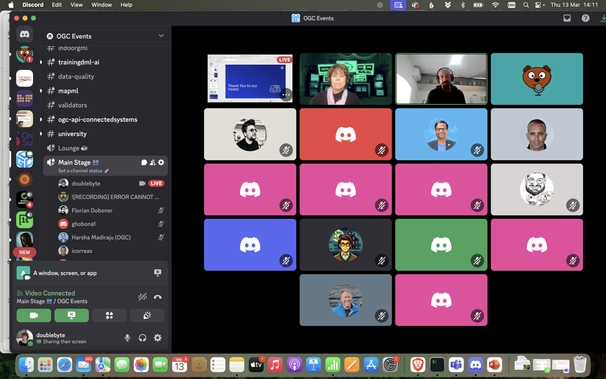Select man with headphones video tile
Image resolution: width=606 pixels, height=379 pixels.
(441, 79)
